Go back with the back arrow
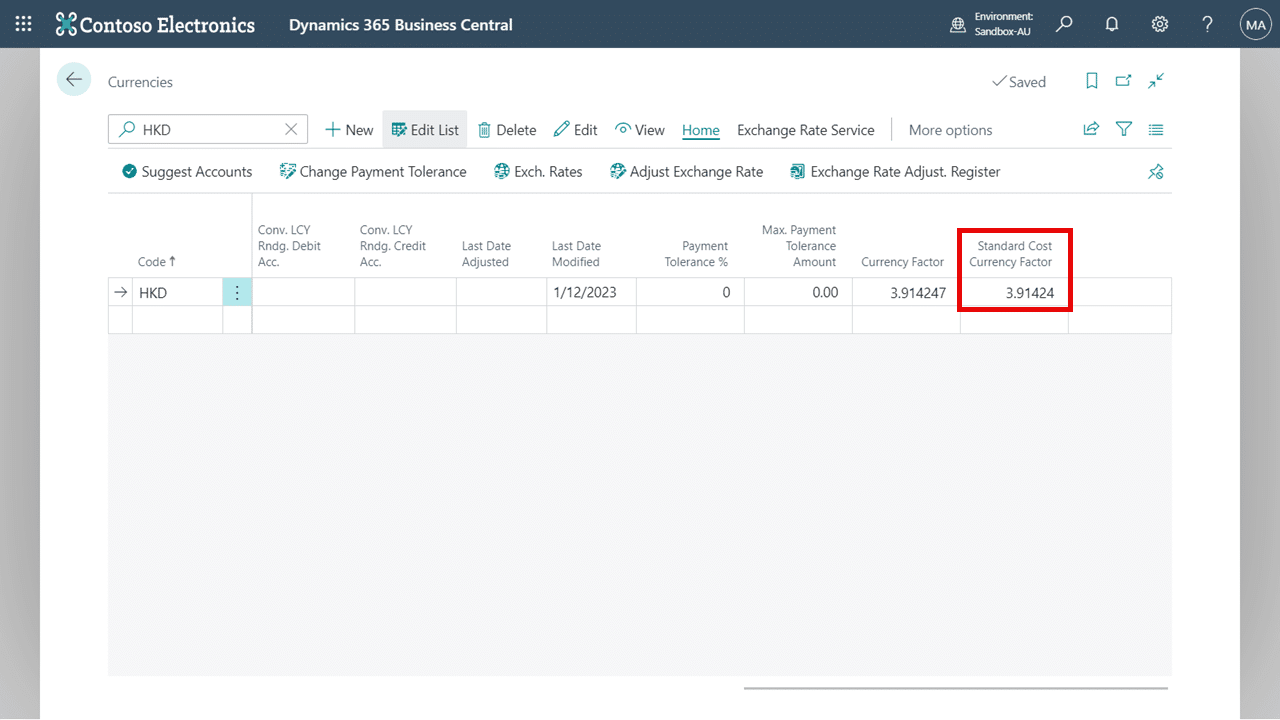Image resolution: width=1280 pixels, height=720 pixels. click(74, 79)
